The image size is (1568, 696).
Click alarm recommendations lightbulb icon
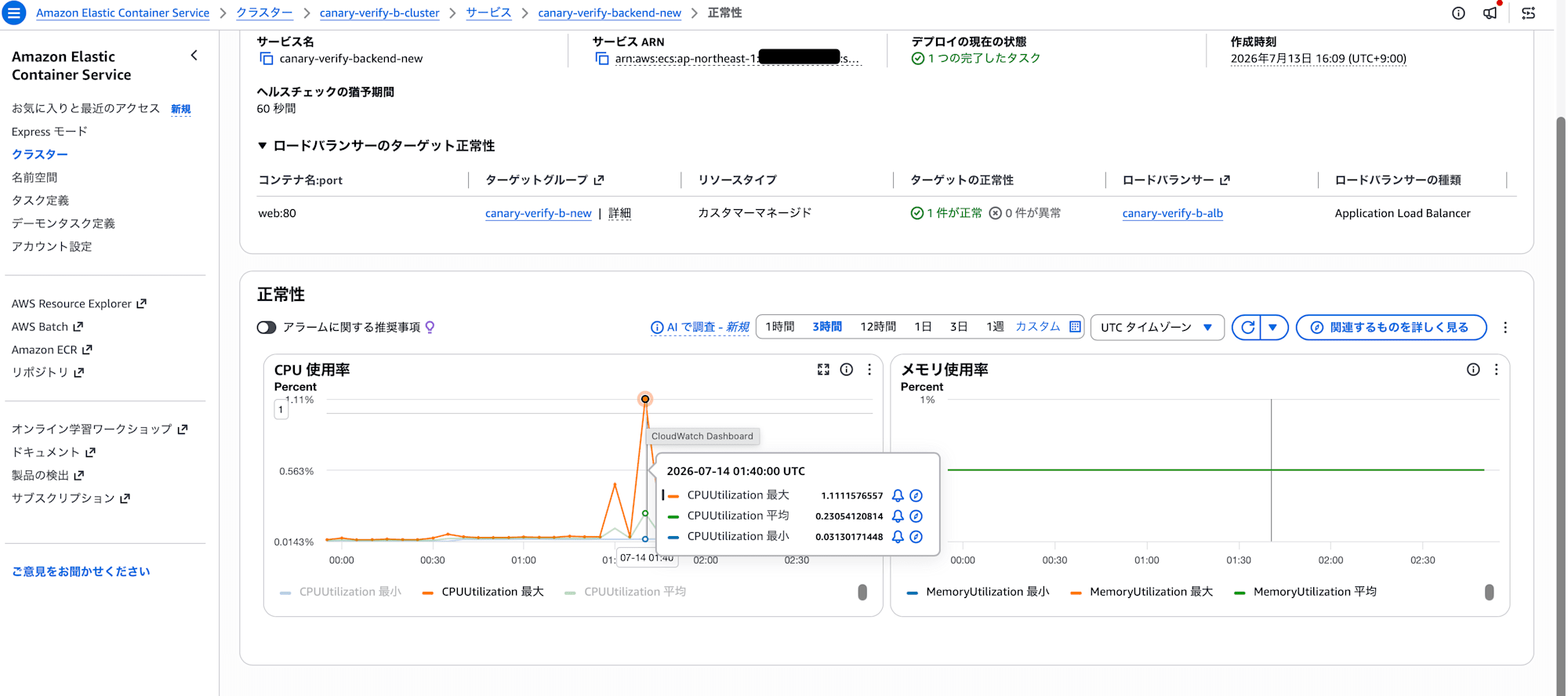click(x=430, y=327)
